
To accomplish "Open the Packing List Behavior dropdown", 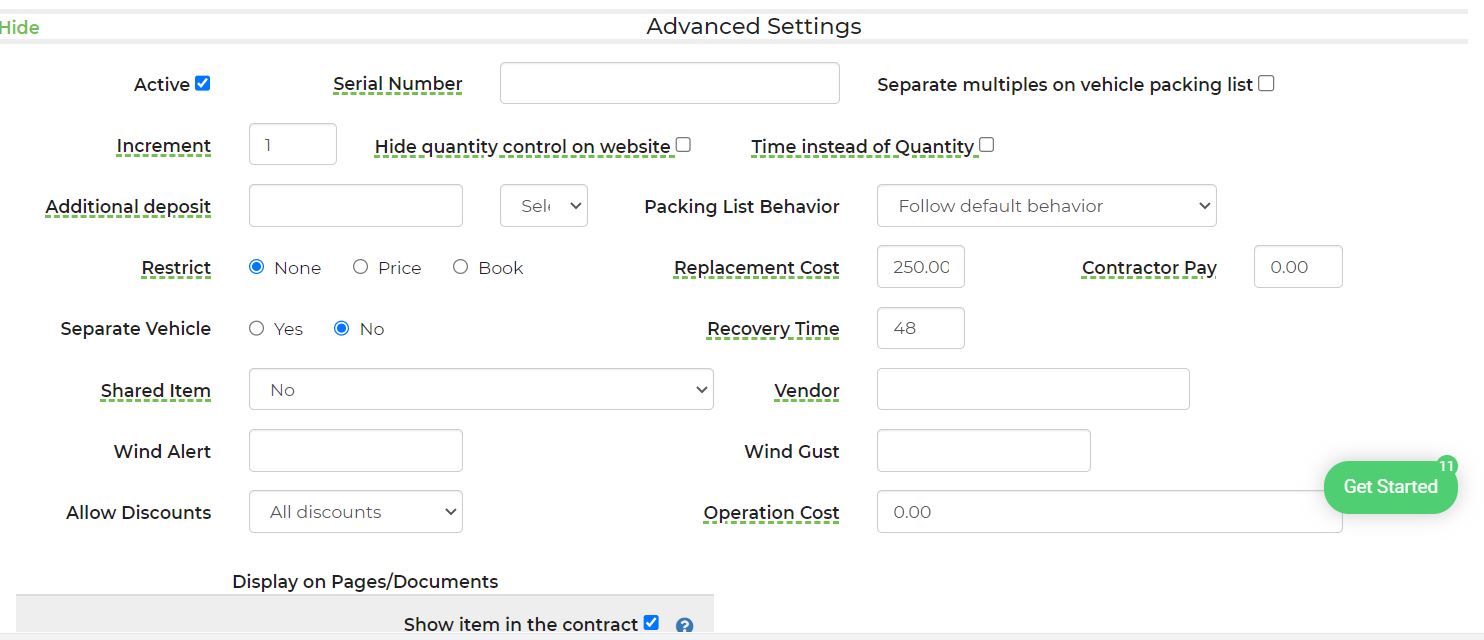I will click(x=1046, y=206).
